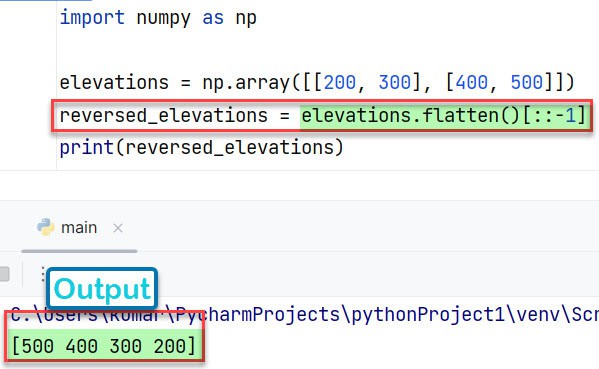Click the print(reversed_elevations) line
The width and height of the screenshot is (599, 369).
[x=202, y=148]
